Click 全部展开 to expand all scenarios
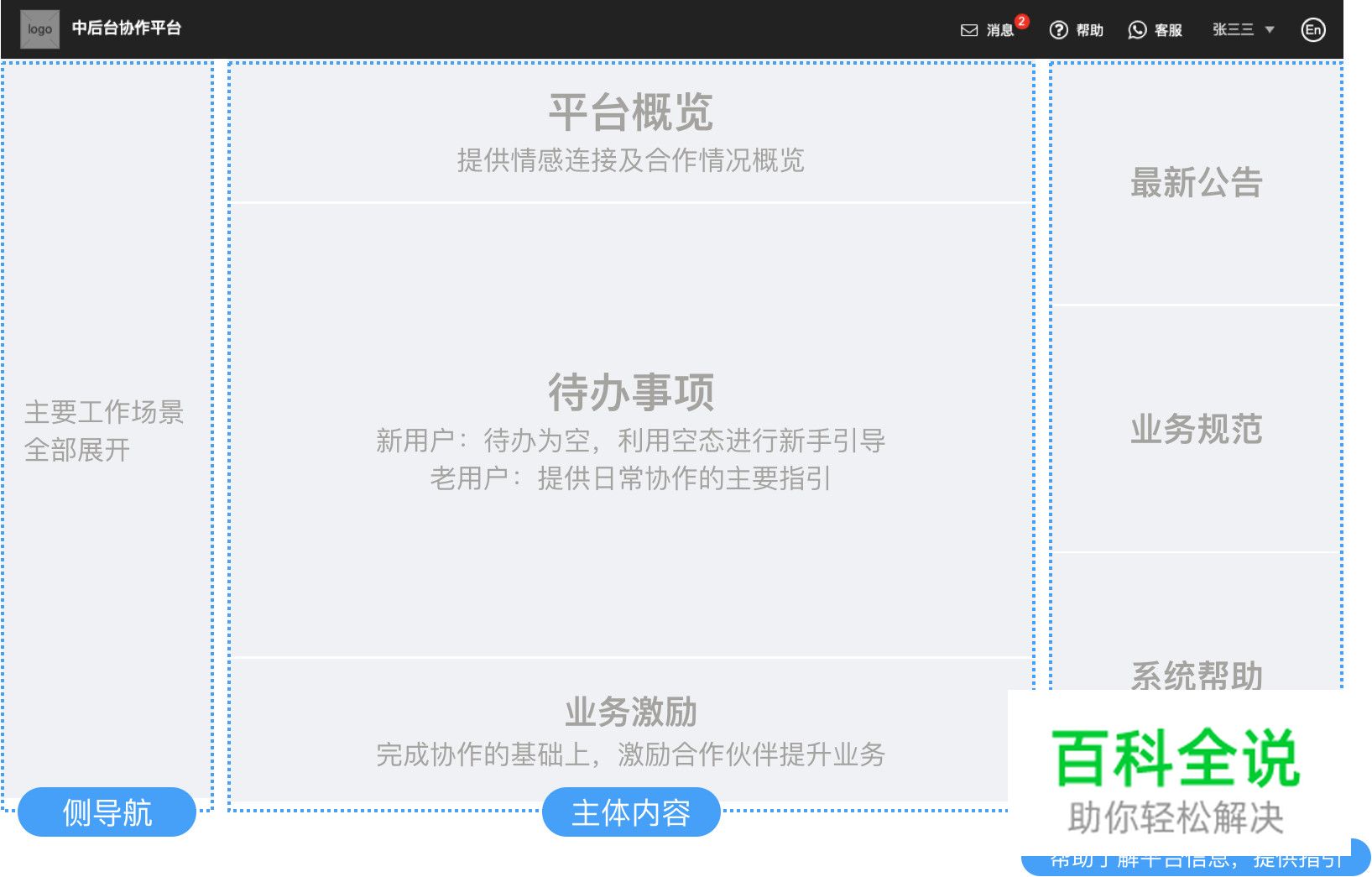1372x877 pixels. (78, 450)
